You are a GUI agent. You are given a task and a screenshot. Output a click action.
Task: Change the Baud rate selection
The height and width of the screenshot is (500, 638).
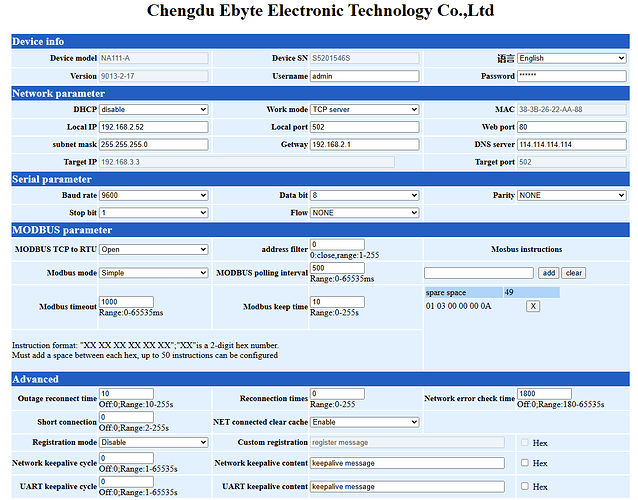(x=153, y=195)
